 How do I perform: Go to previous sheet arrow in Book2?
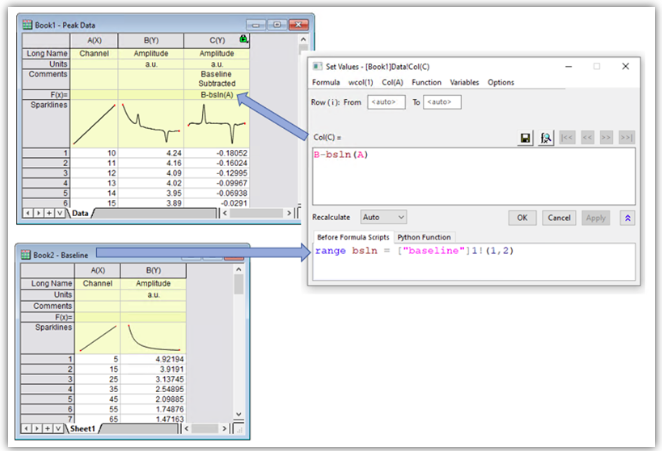[x=26, y=429]
